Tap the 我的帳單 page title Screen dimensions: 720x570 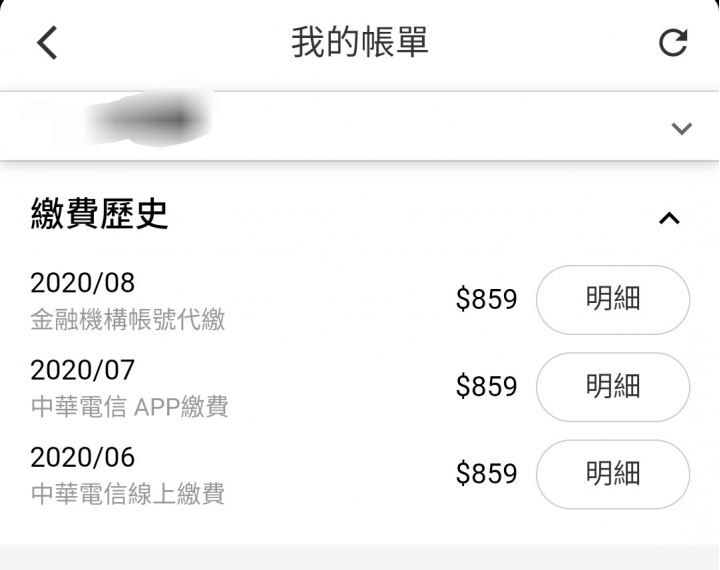click(360, 42)
